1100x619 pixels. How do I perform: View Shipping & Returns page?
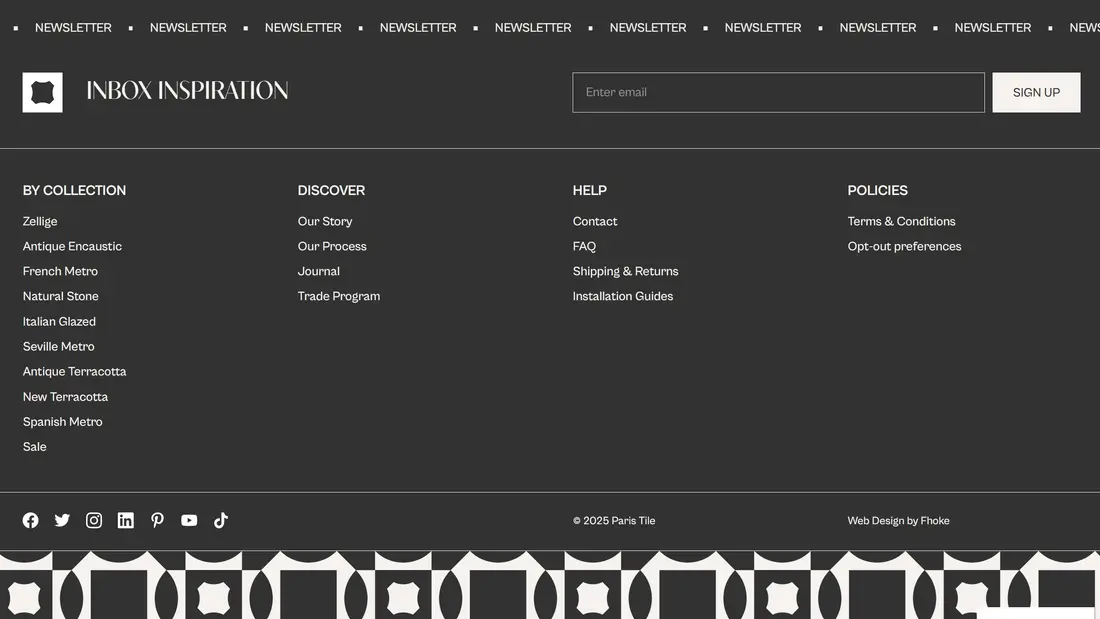(625, 271)
